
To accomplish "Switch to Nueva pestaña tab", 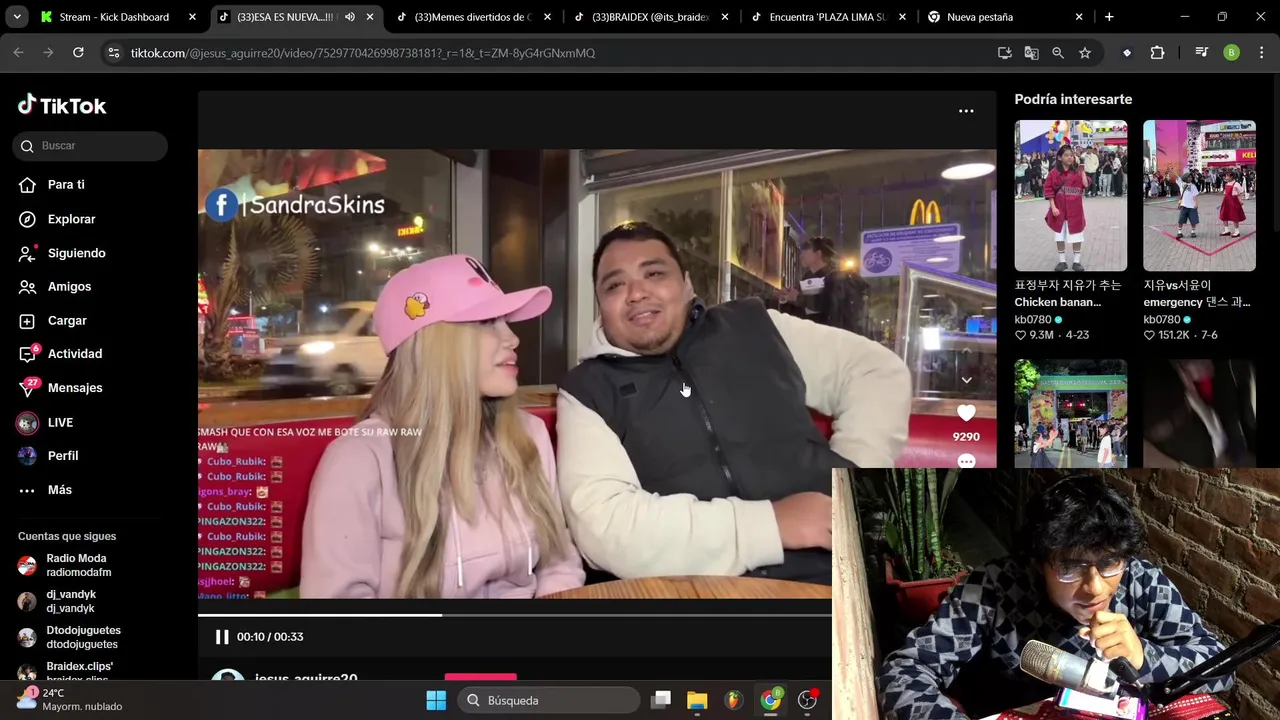I will point(1005,17).
